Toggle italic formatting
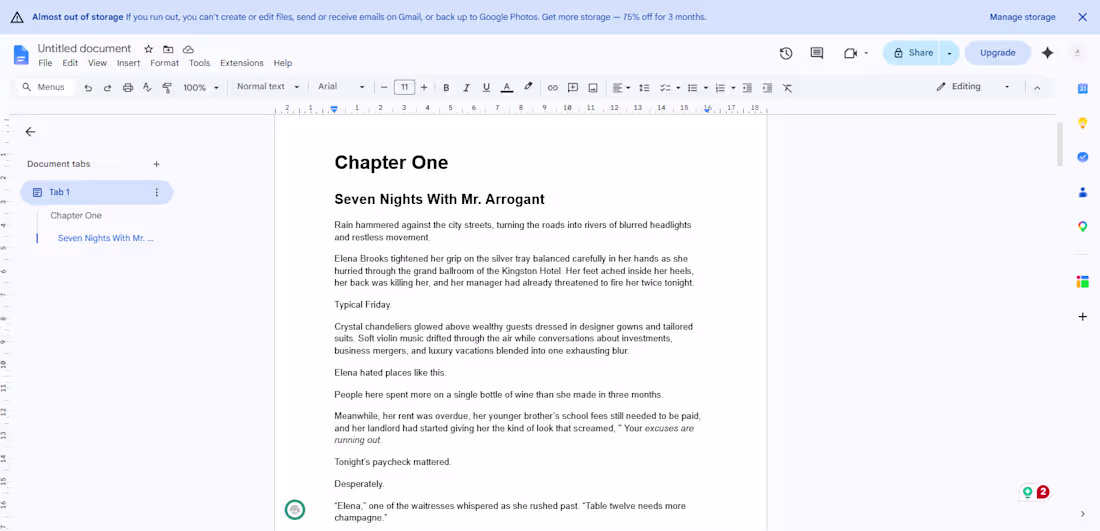This screenshot has height=531, width=1100. (x=466, y=88)
